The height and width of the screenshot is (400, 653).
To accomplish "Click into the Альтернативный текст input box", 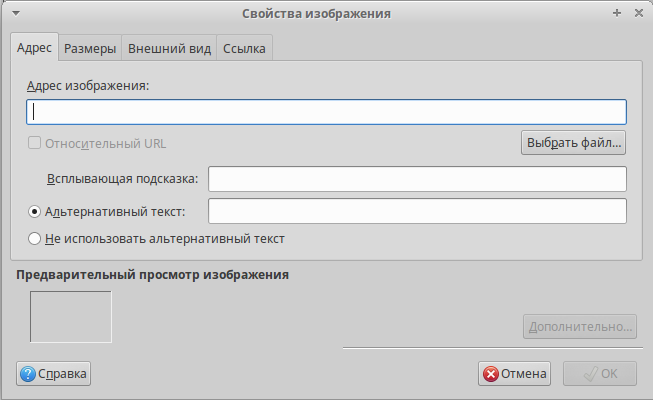I will pos(416,212).
